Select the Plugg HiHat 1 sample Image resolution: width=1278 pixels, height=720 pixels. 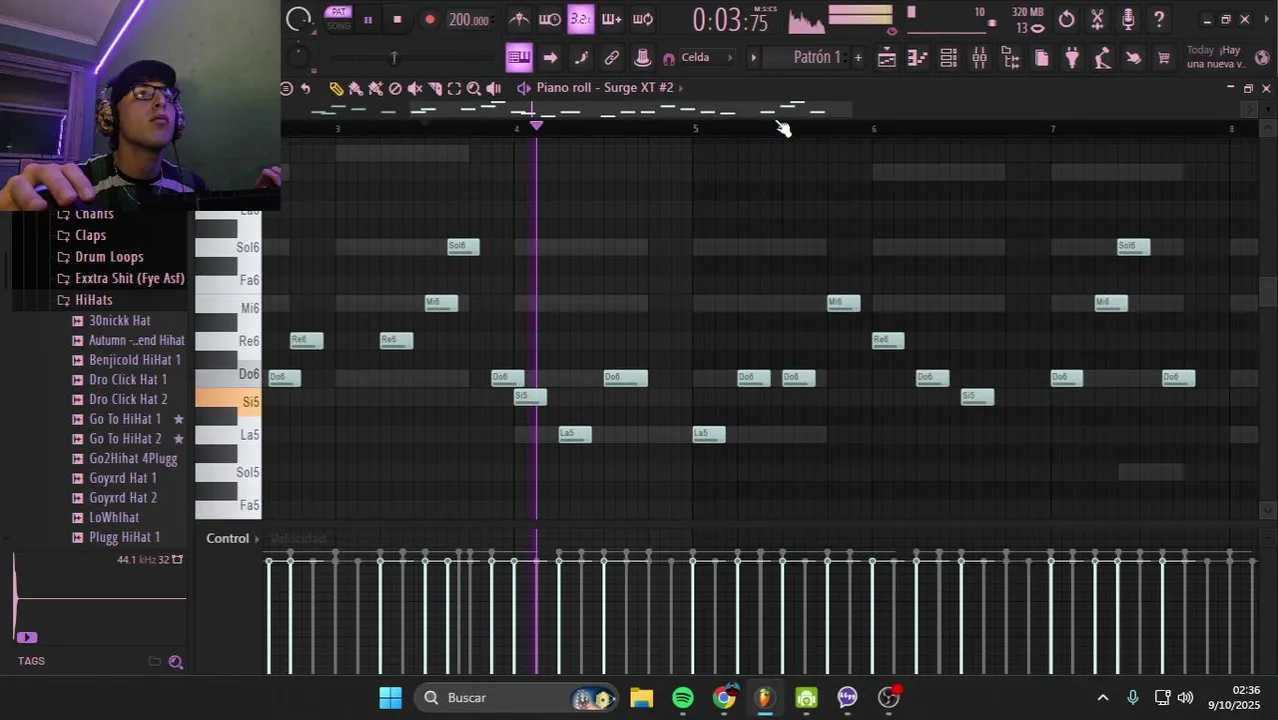[124, 537]
